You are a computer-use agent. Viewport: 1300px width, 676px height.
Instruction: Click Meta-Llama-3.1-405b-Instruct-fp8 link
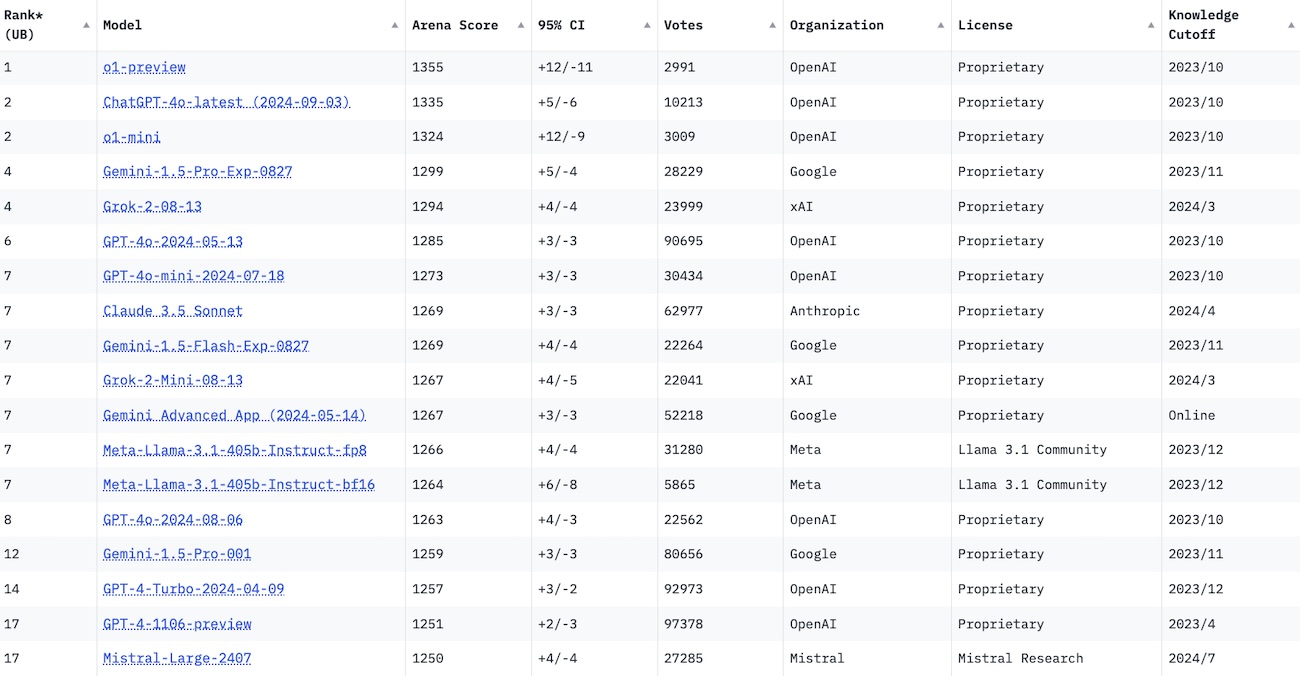[x=234, y=450]
